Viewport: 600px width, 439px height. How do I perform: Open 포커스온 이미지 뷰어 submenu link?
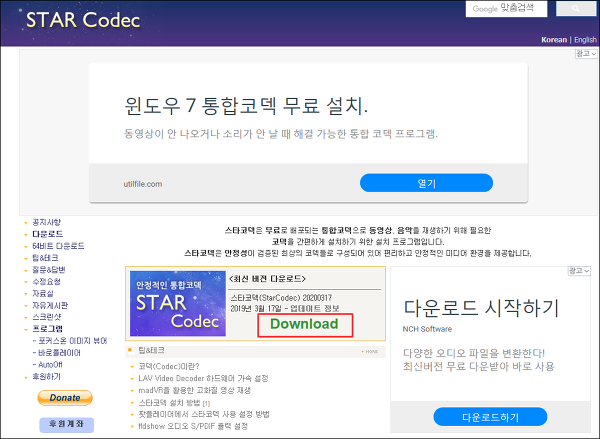(72, 341)
